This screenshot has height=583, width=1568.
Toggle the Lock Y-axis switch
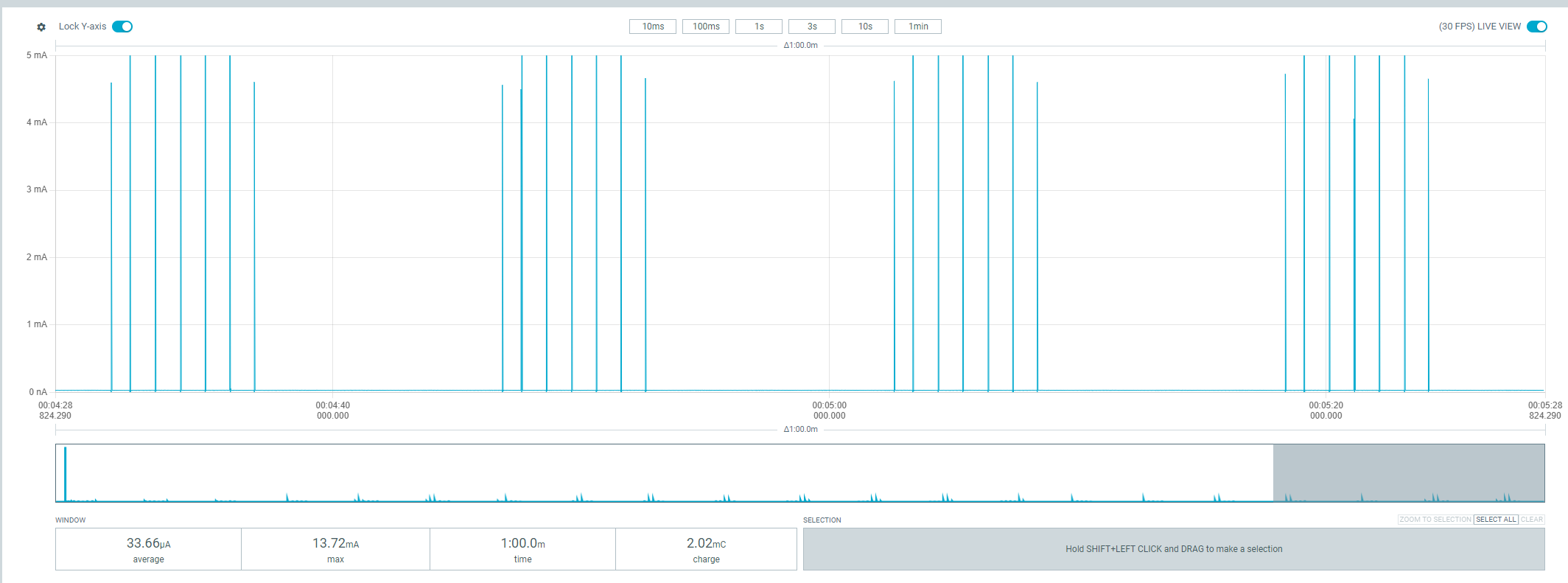click(x=122, y=27)
